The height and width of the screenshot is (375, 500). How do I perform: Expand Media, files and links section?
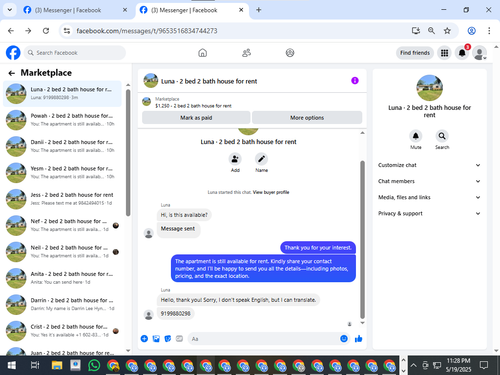click(429, 197)
